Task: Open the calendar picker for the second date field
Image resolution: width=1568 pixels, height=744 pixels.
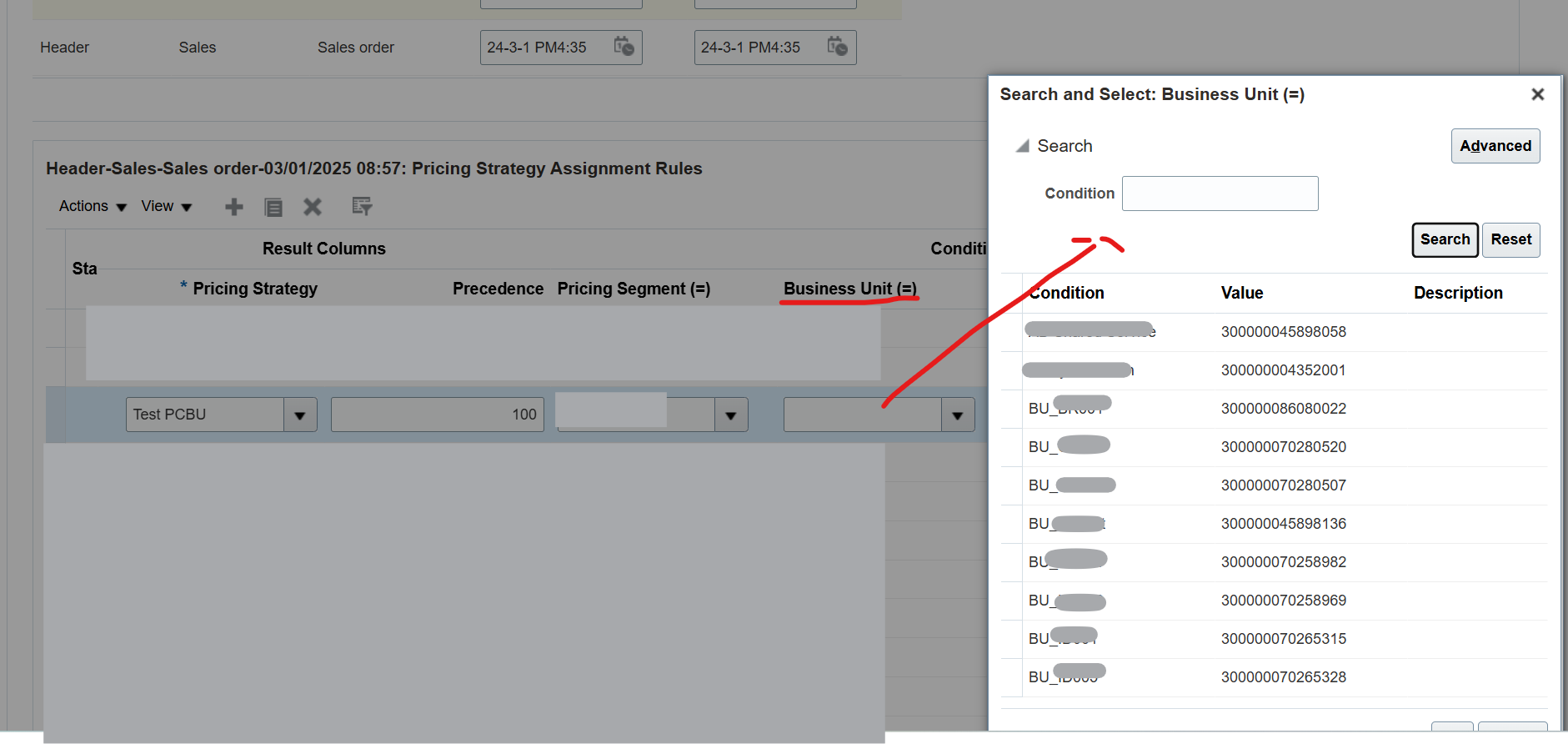Action: (x=839, y=48)
